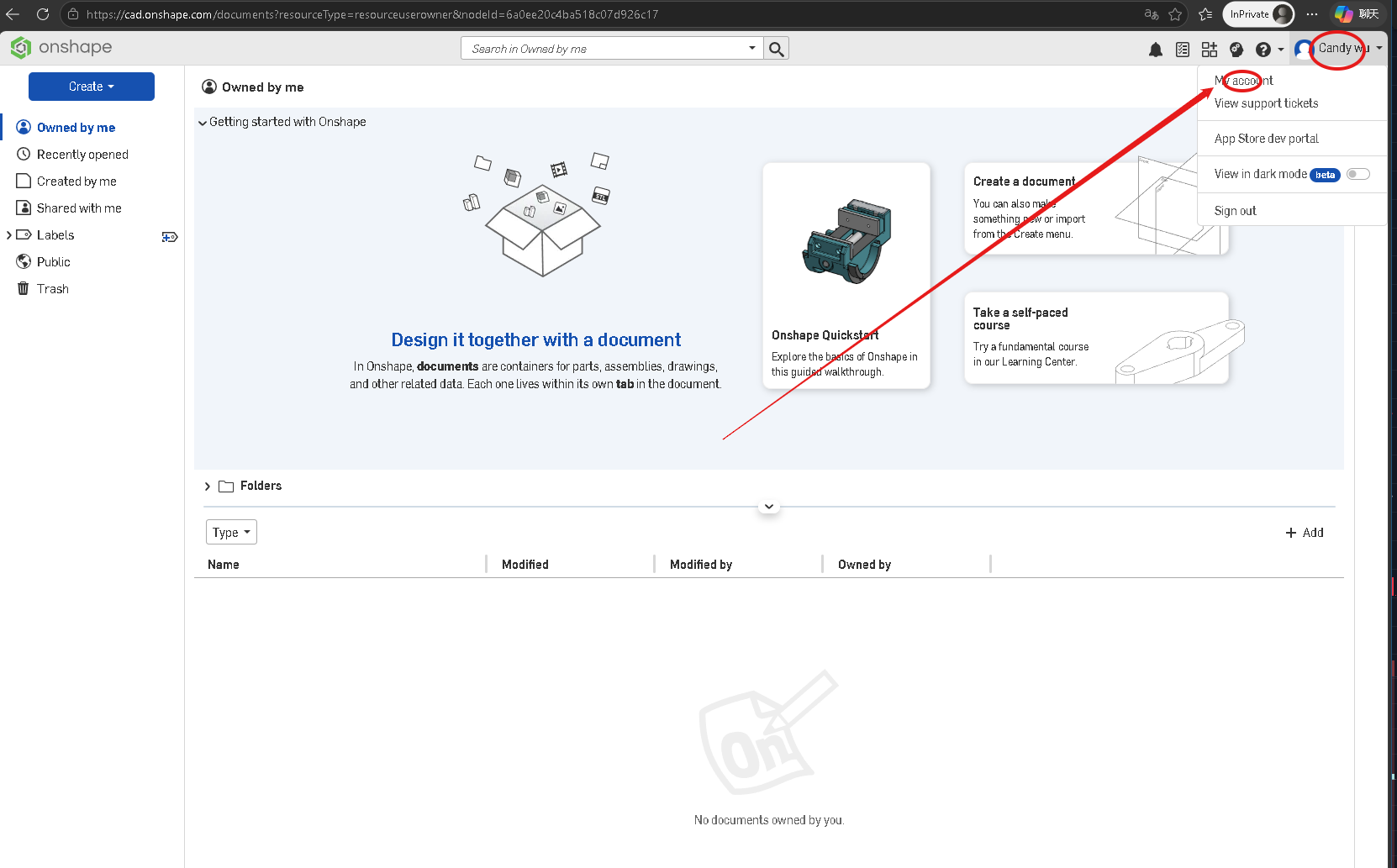Click the blue user avatar icon
The image size is (1397, 868).
[1305, 50]
